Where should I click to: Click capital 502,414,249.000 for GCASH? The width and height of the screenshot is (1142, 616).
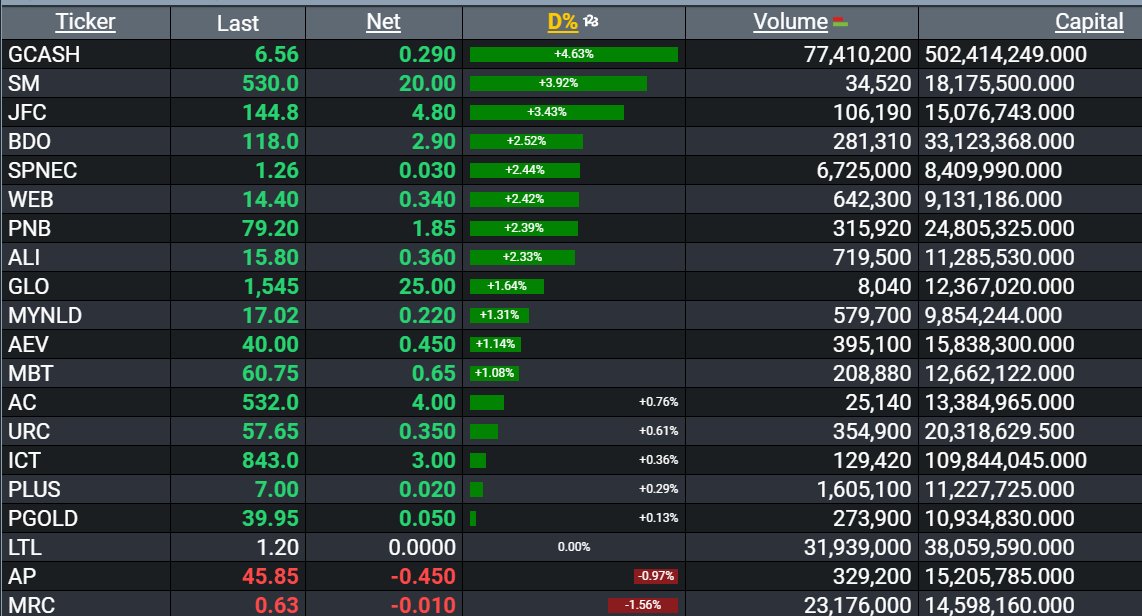(x=1006, y=55)
